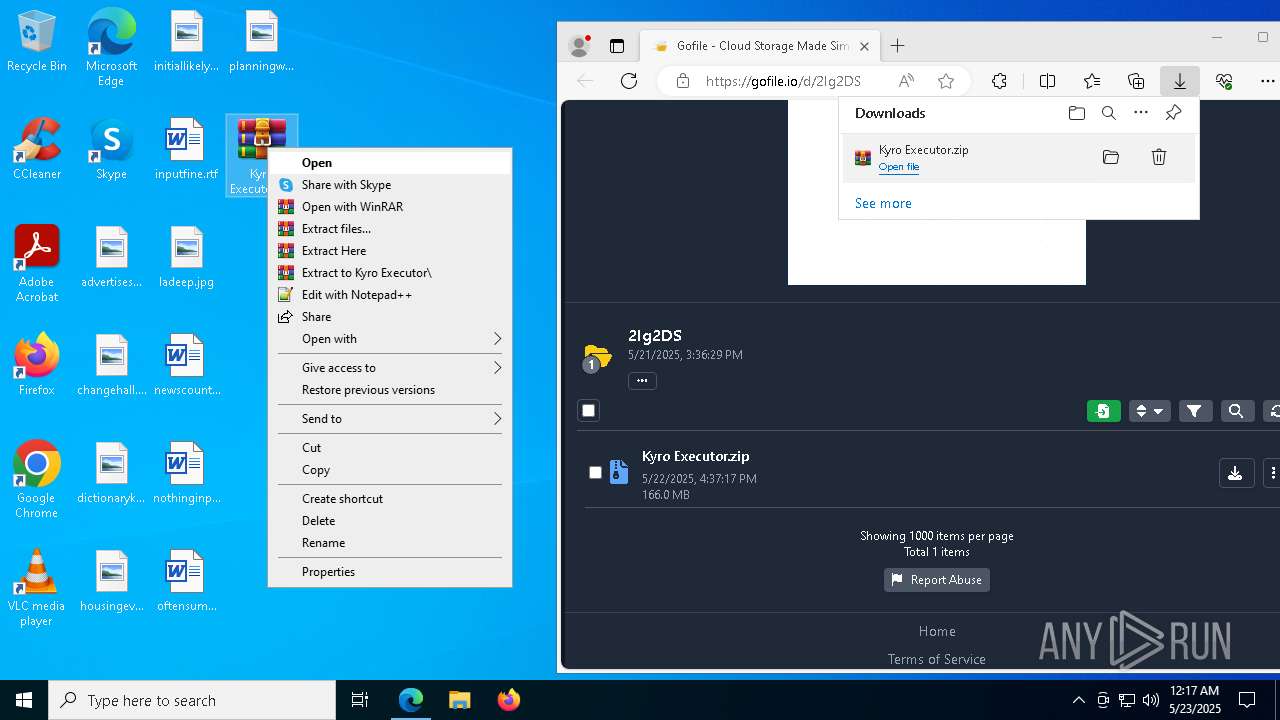Choose Extract files... option
Screen dimensions: 1280x720
coord(390,229)
